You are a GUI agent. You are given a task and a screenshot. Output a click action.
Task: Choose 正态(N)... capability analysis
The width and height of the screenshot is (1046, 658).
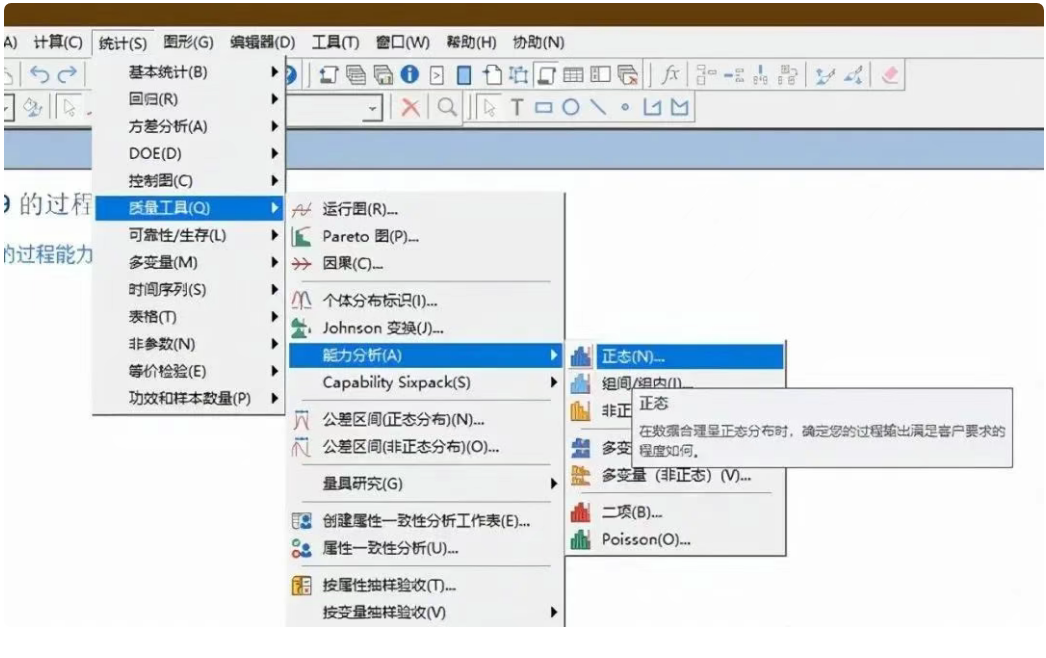coord(632,356)
